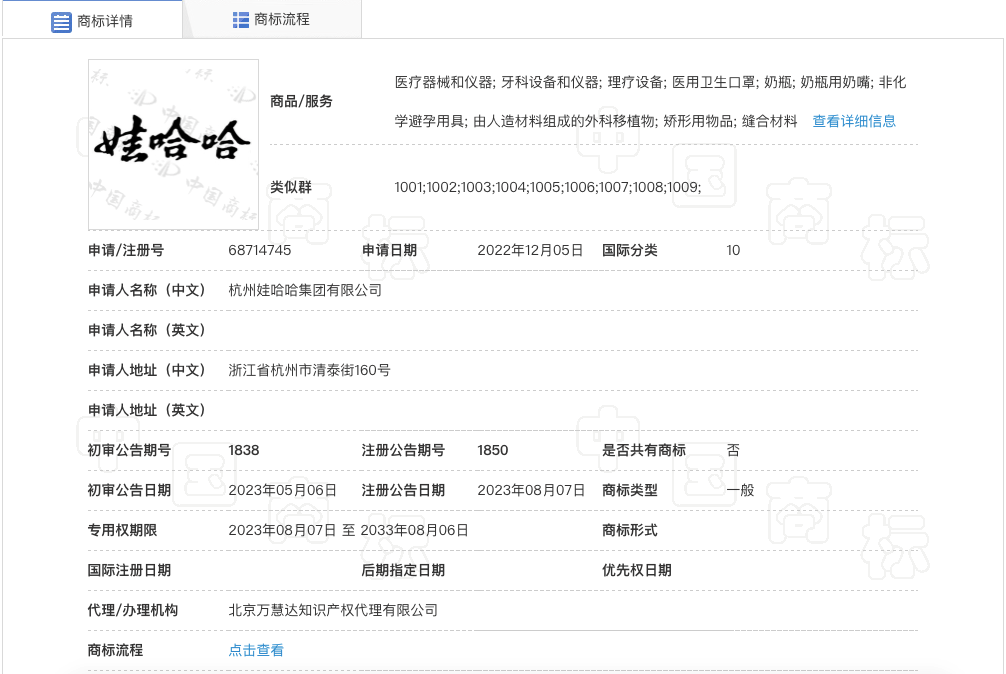Viewport: 1006px width, 674px height.
Task: Click the 申请日期 field label
Action: [389, 250]
